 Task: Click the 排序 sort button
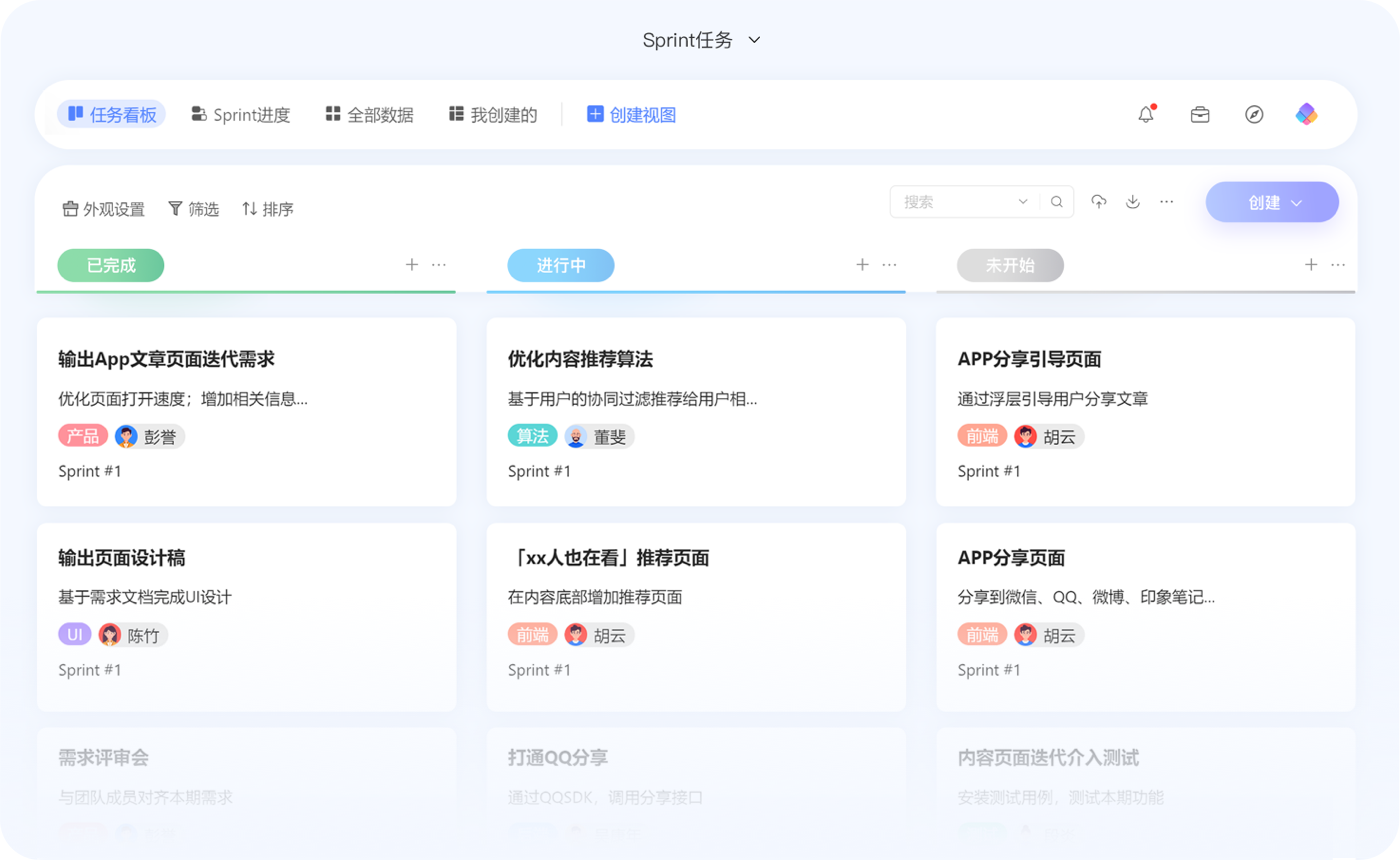point(268,209)
